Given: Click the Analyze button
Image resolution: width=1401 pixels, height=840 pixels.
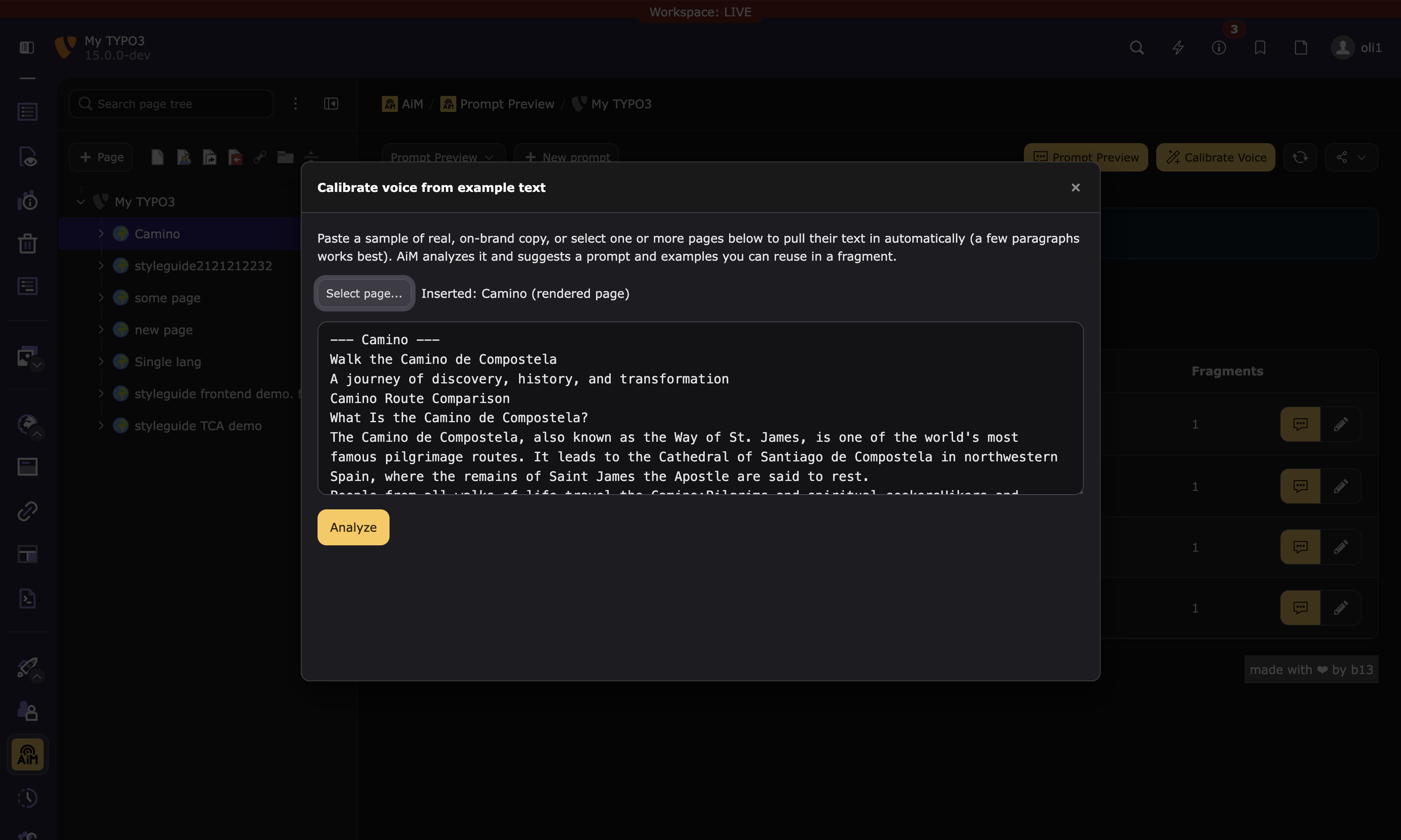Looking at the screenshot, I should click(x=353, y=527).
